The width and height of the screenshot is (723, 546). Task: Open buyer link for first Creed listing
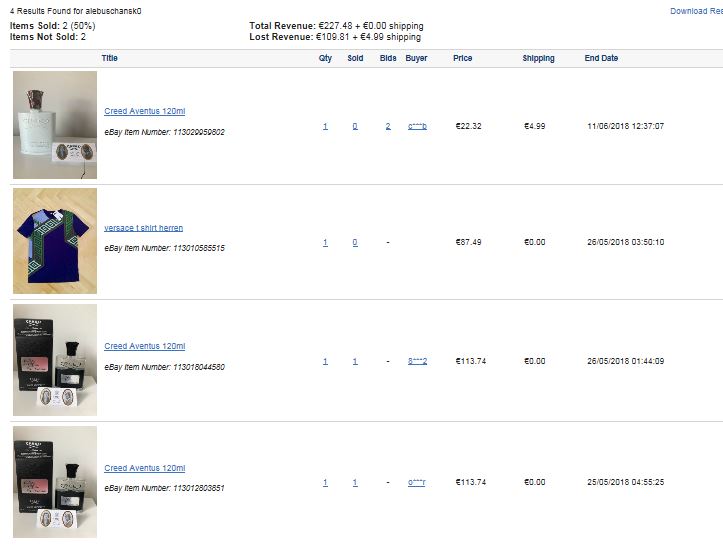pos(417,126)
